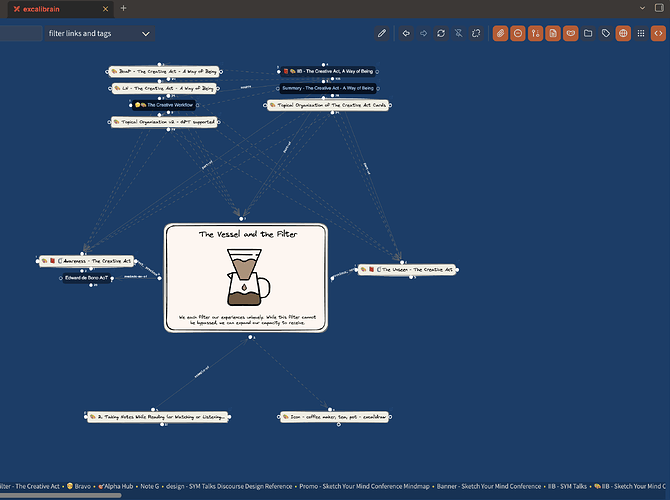
Task: Toggle the folder nodes icon
Action: click(588, 33)
